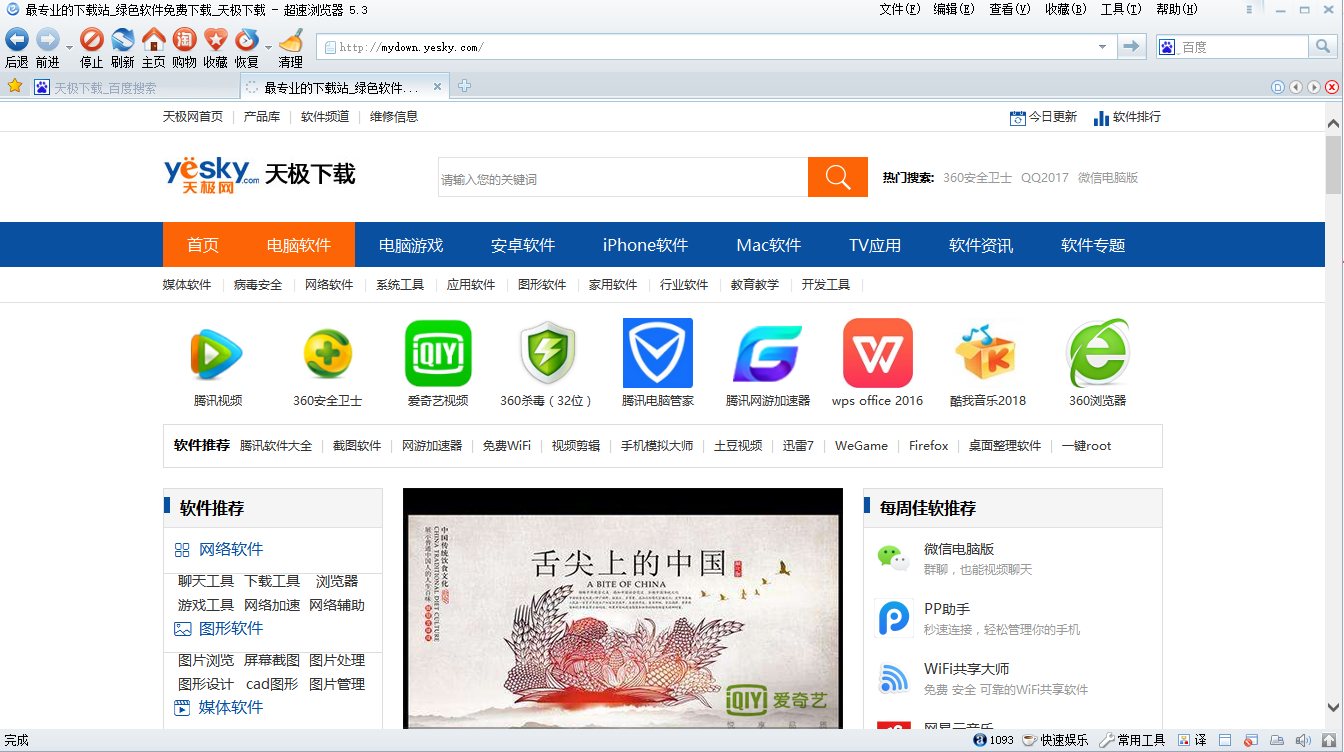Click the orange site search button

[838, 178]
